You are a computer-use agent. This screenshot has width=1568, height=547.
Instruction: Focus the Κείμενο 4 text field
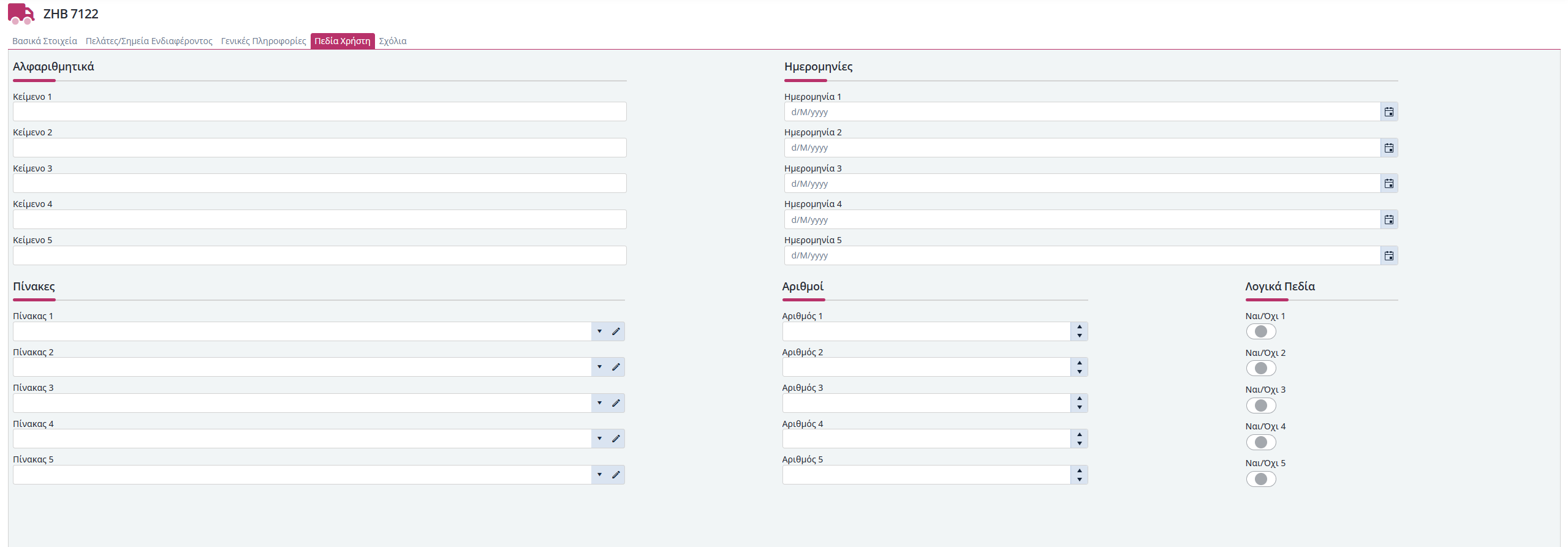(319, 219)
